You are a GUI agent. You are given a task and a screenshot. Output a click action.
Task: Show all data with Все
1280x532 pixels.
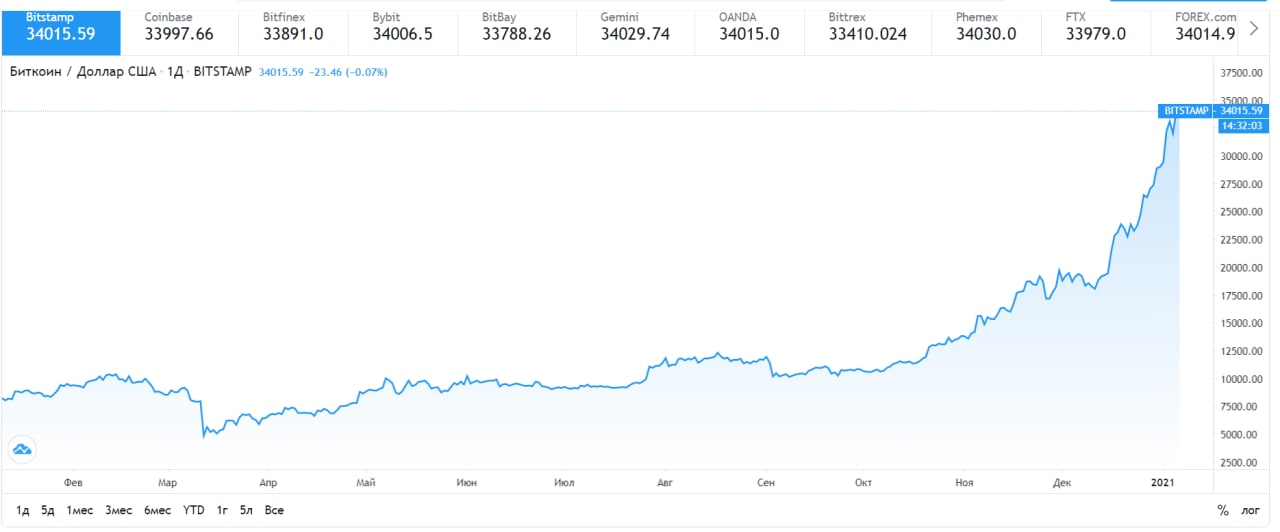tap(274, 510)
